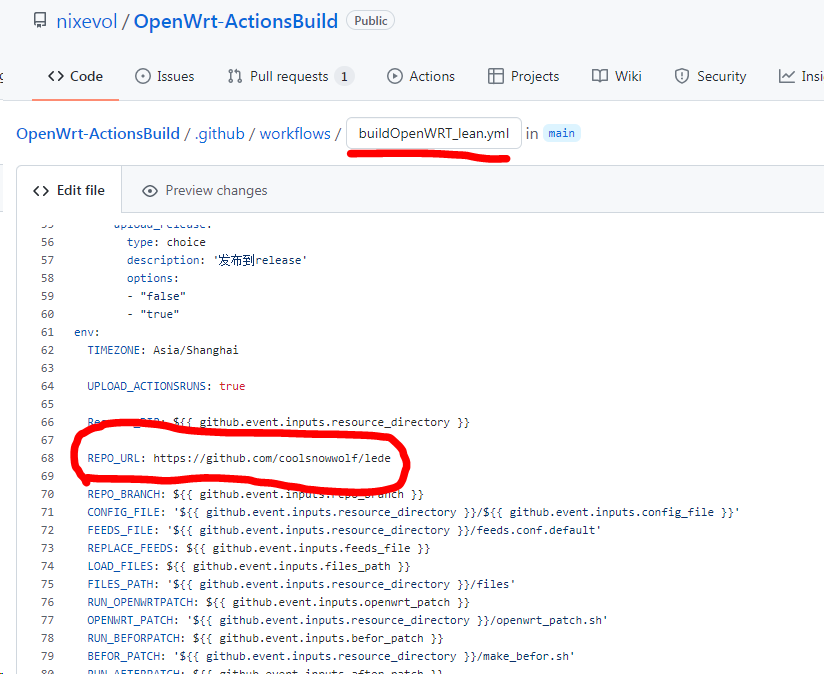Click the FEEDS_FILE feeds.conf.default line

pyautogui.click(x=344, y=530)
